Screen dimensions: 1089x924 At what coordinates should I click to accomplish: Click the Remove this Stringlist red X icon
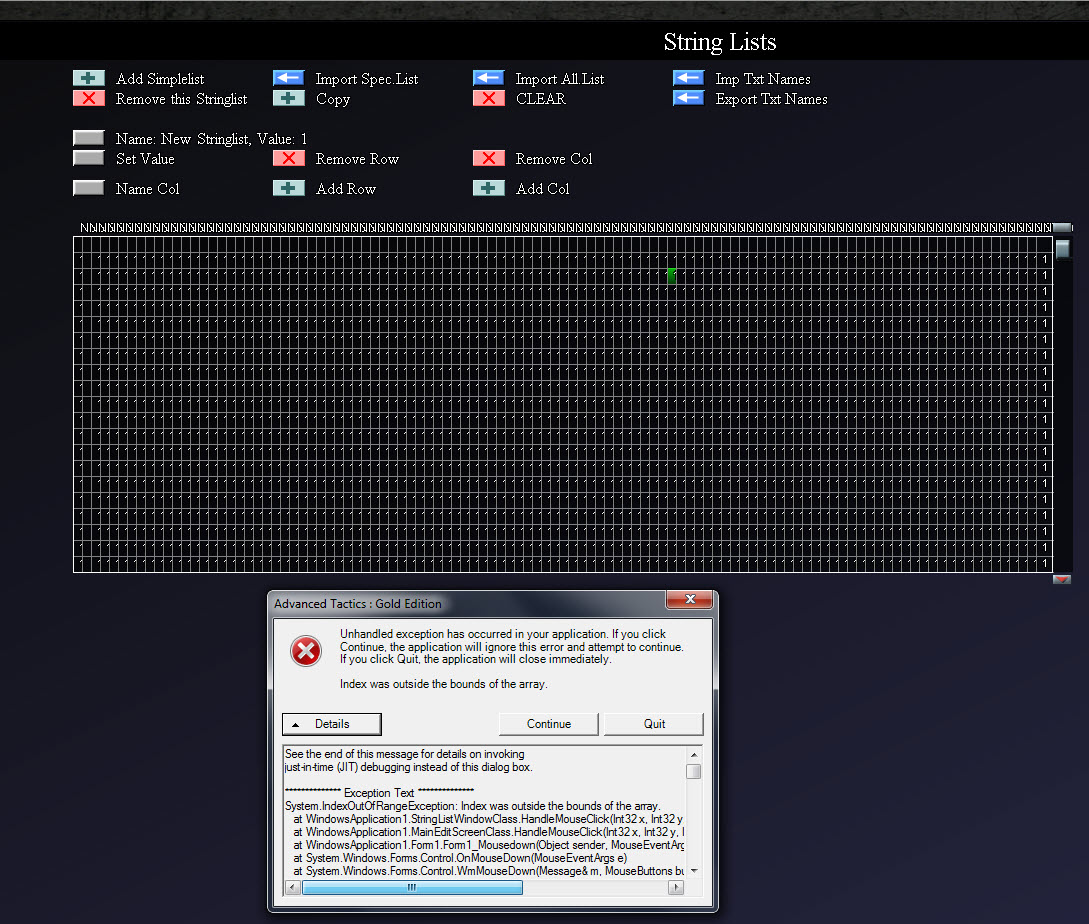click(89, 98)
